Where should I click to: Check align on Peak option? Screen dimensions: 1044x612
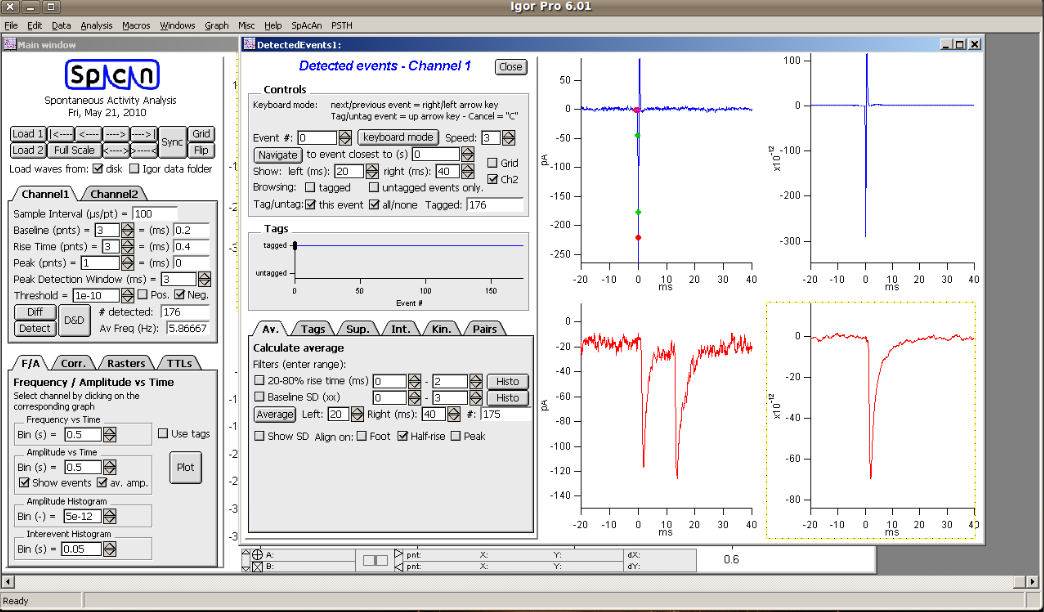456,436
